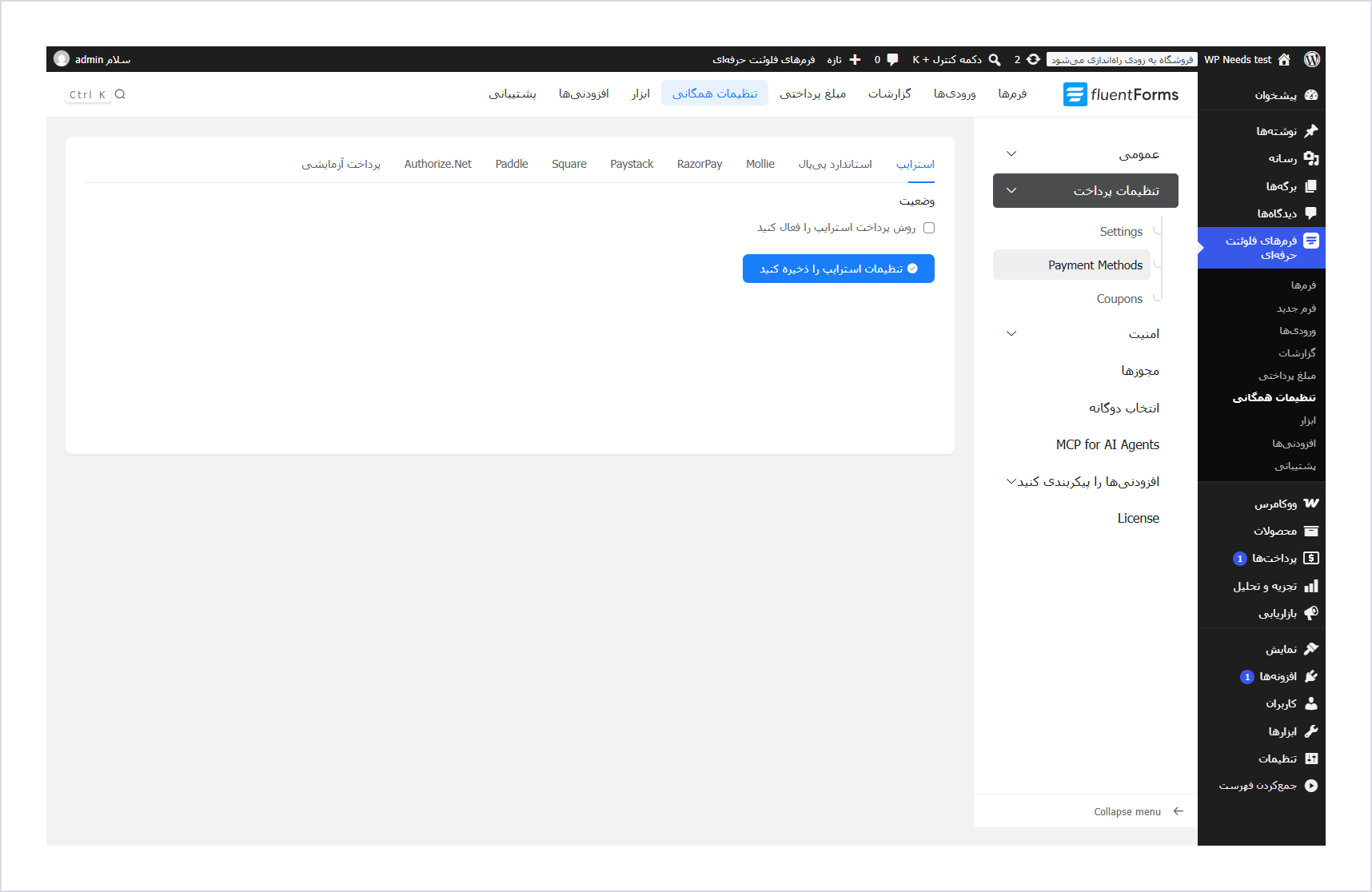Screen dimensions: 1372x892
Task: Open the users icon in sidebar
Action: click(1311, 703)
